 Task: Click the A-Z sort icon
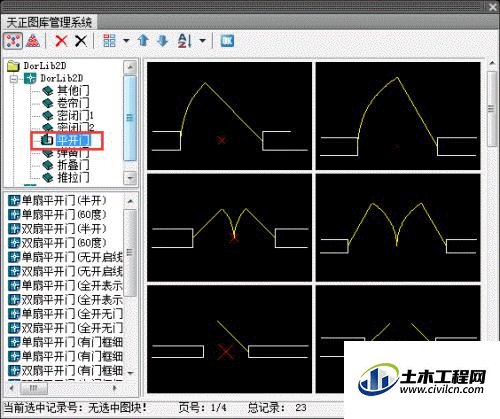pos(185,41)
